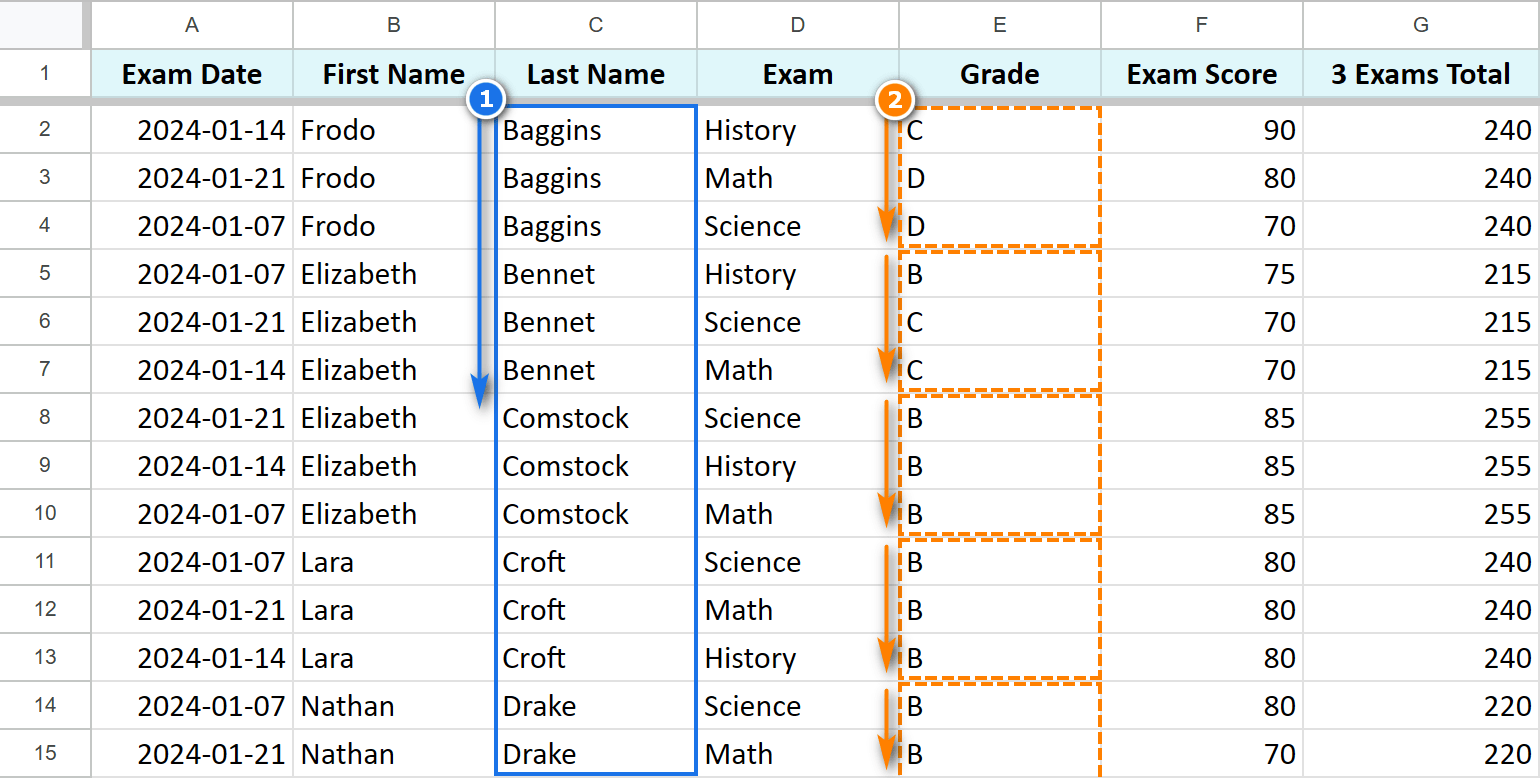Screen dimensions: 1540x778
Task: Select 'Science' exam cell in row 14
Action: [x=798, y=706]
